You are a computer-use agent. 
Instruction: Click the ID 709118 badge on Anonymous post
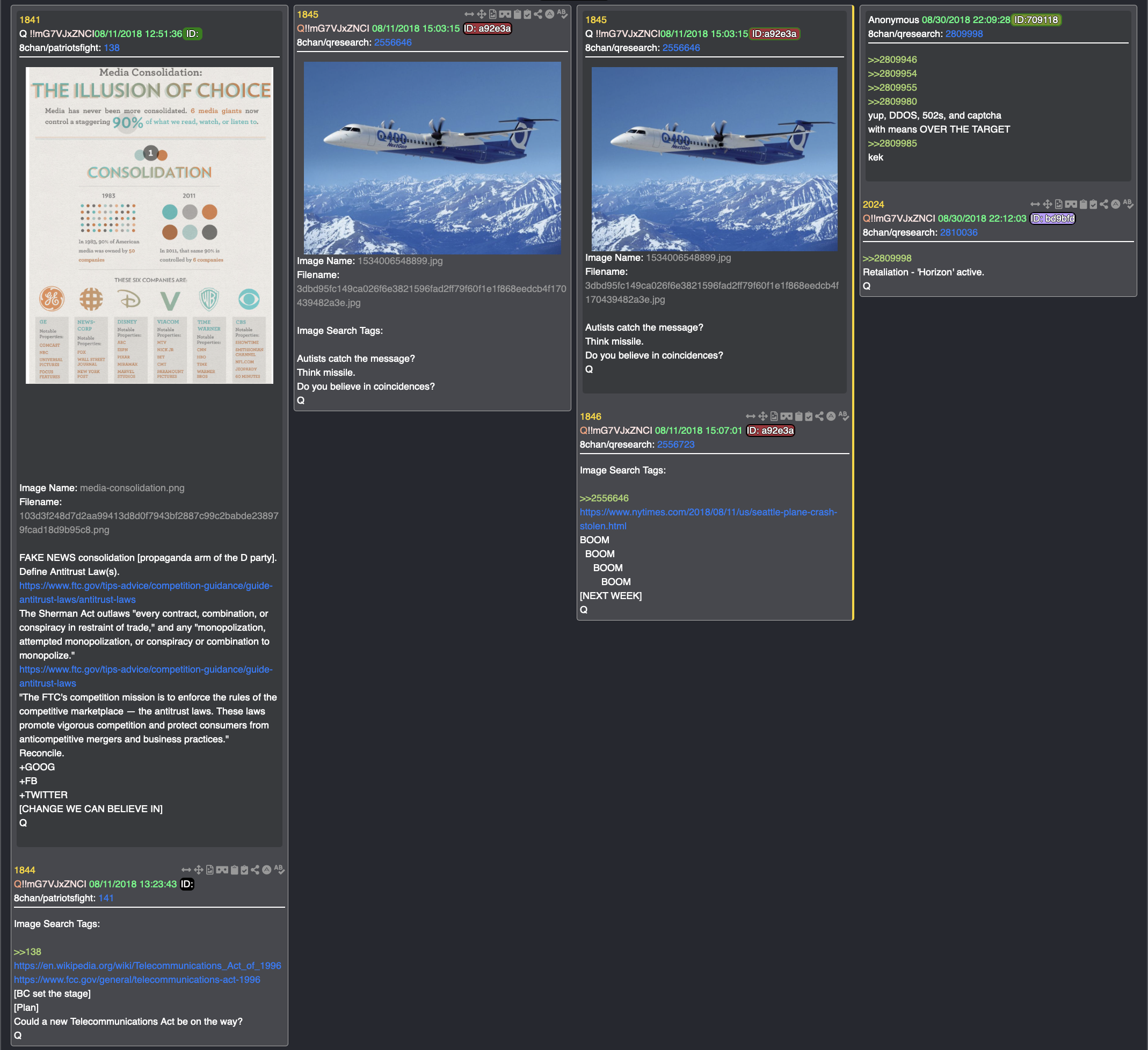tap(1036, 20)
